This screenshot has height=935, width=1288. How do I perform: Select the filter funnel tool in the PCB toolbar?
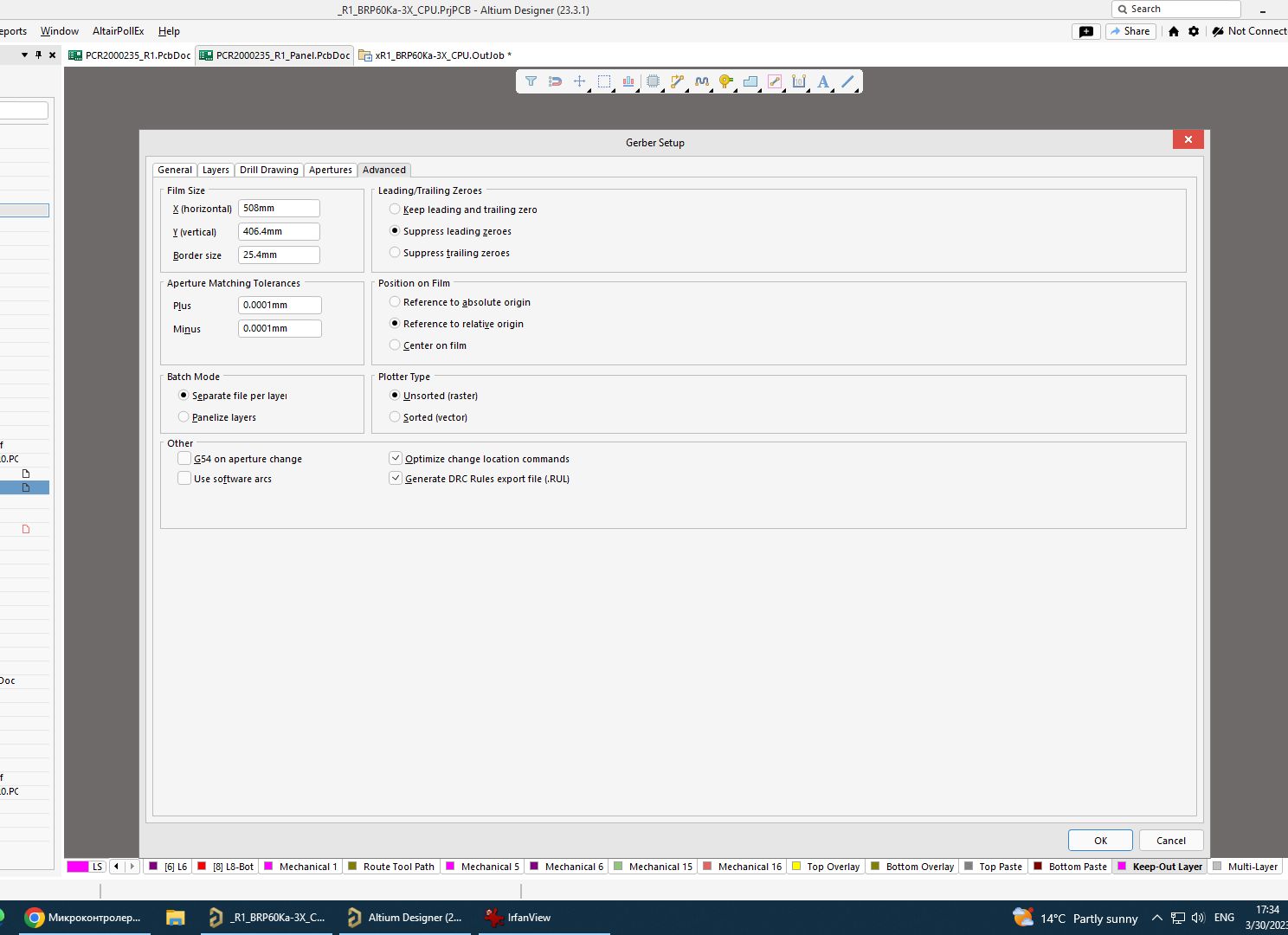tap(531, 81)
